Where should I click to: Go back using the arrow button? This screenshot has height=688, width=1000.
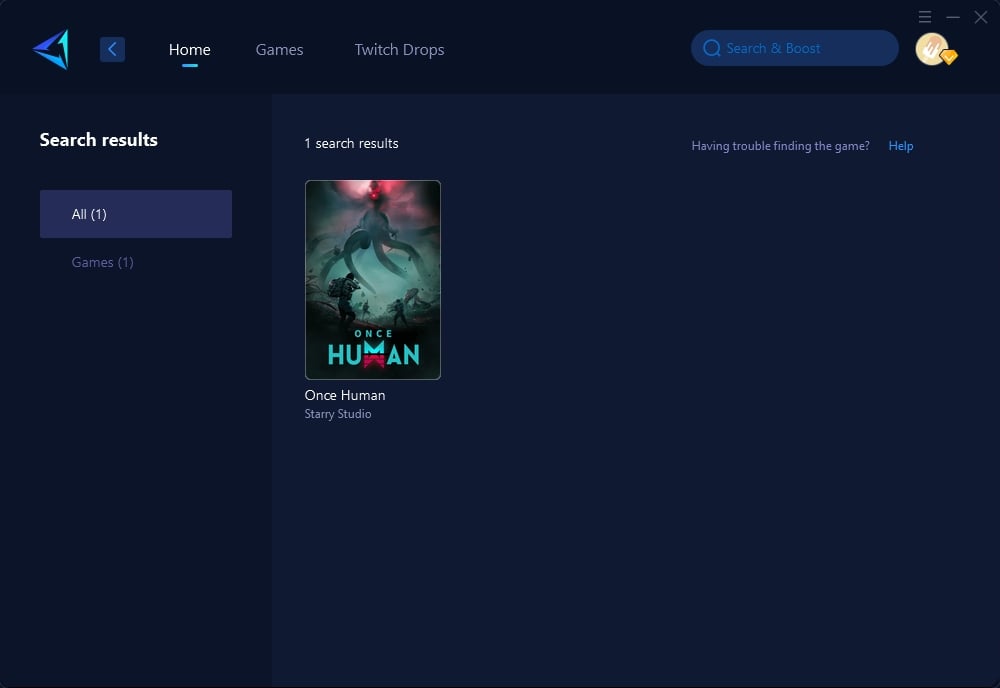click(112, 49)
